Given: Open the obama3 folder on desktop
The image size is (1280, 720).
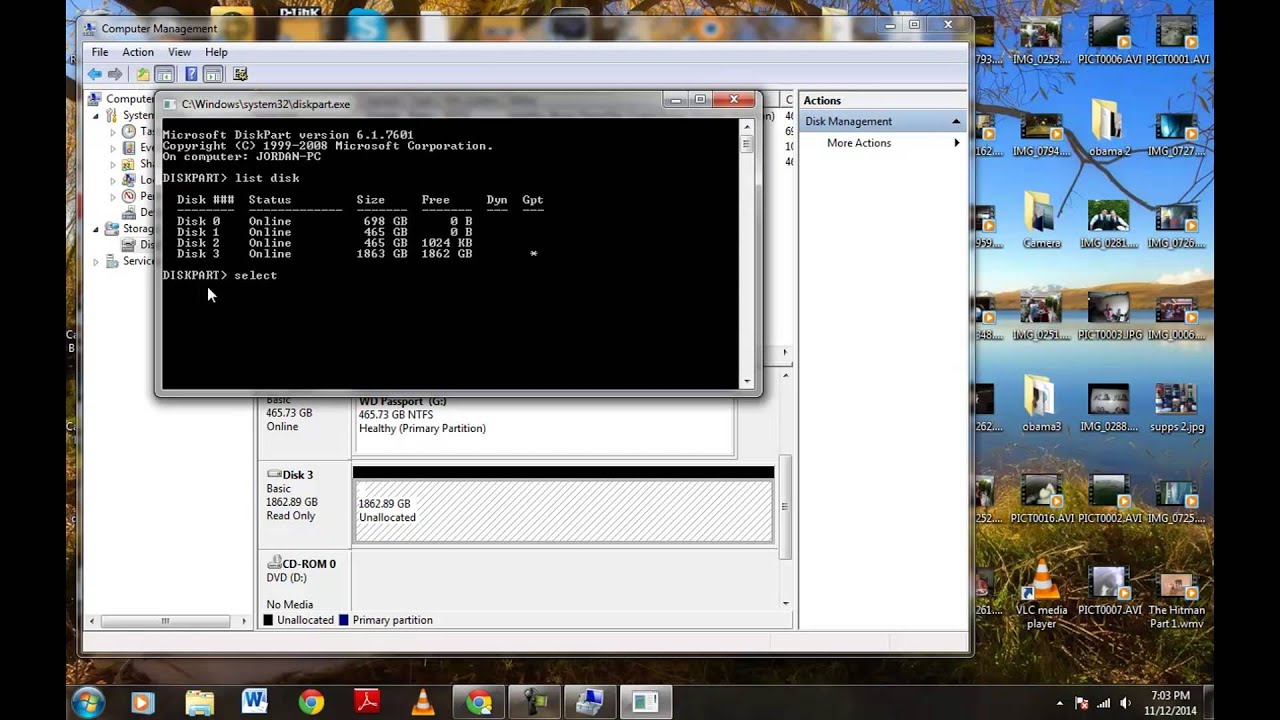Looking at the screenshot, I should click(1041, 403).
